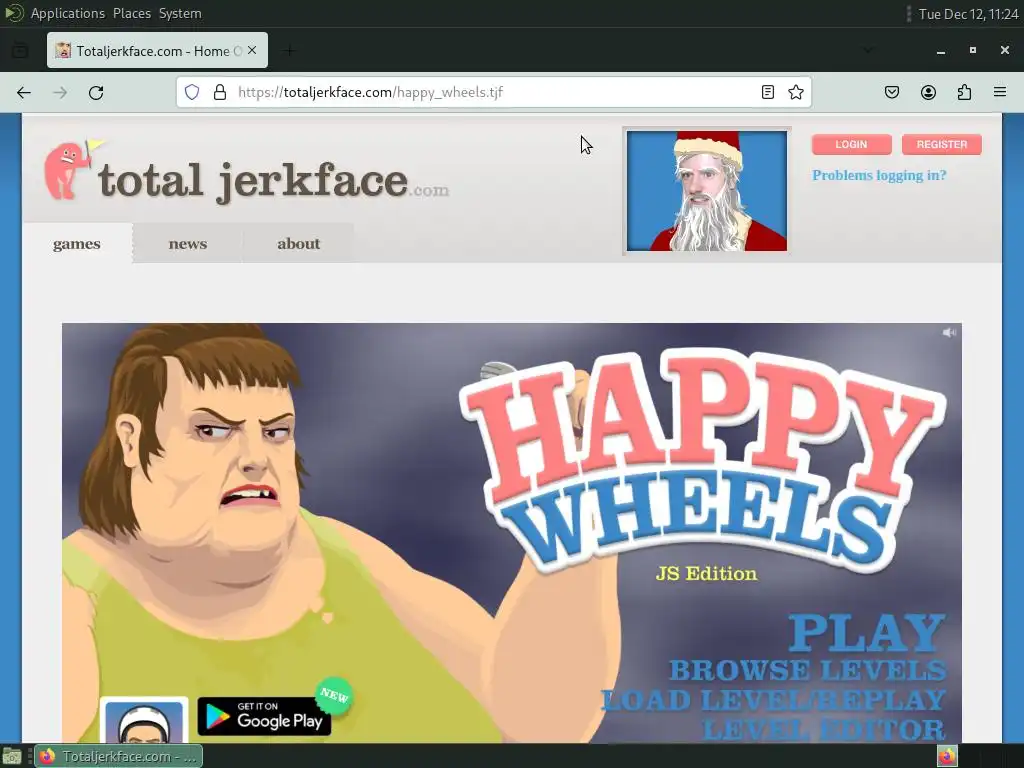Click the REGISTER button

tap(942, 144)
